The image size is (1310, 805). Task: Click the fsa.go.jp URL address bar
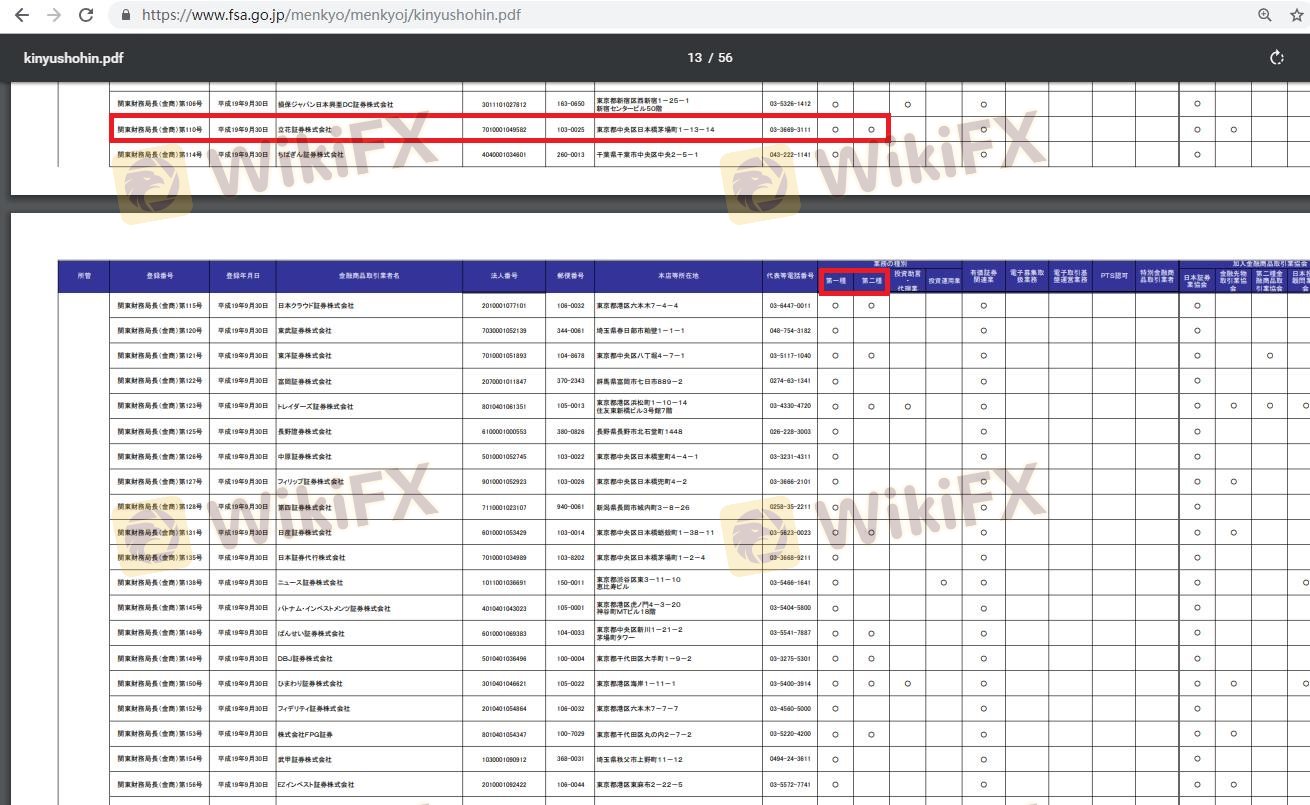(330, 15)
